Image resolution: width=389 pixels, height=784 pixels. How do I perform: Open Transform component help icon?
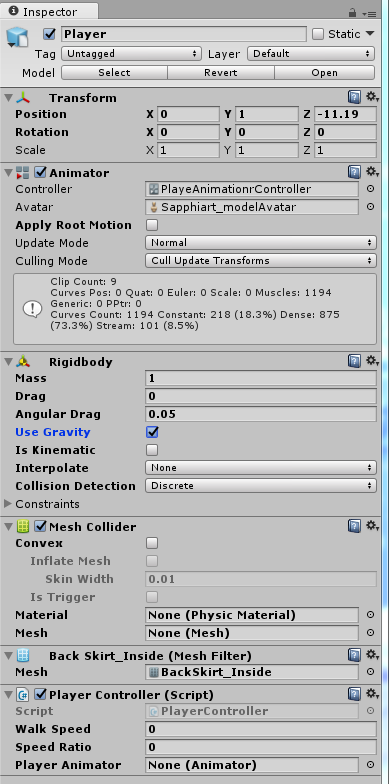pos(354,97)
